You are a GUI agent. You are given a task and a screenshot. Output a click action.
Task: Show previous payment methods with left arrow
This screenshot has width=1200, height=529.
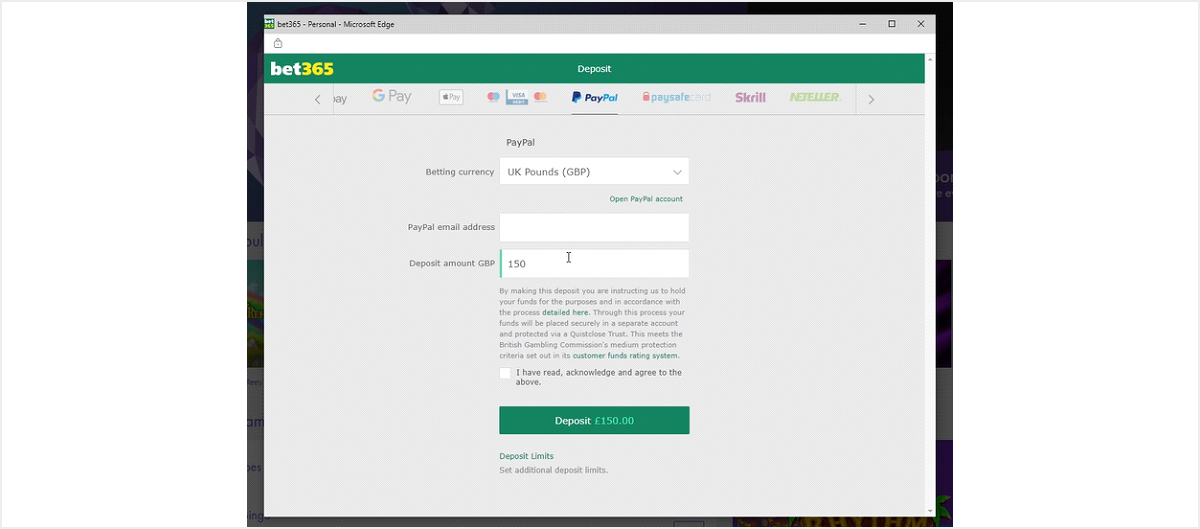coord(318,99)
